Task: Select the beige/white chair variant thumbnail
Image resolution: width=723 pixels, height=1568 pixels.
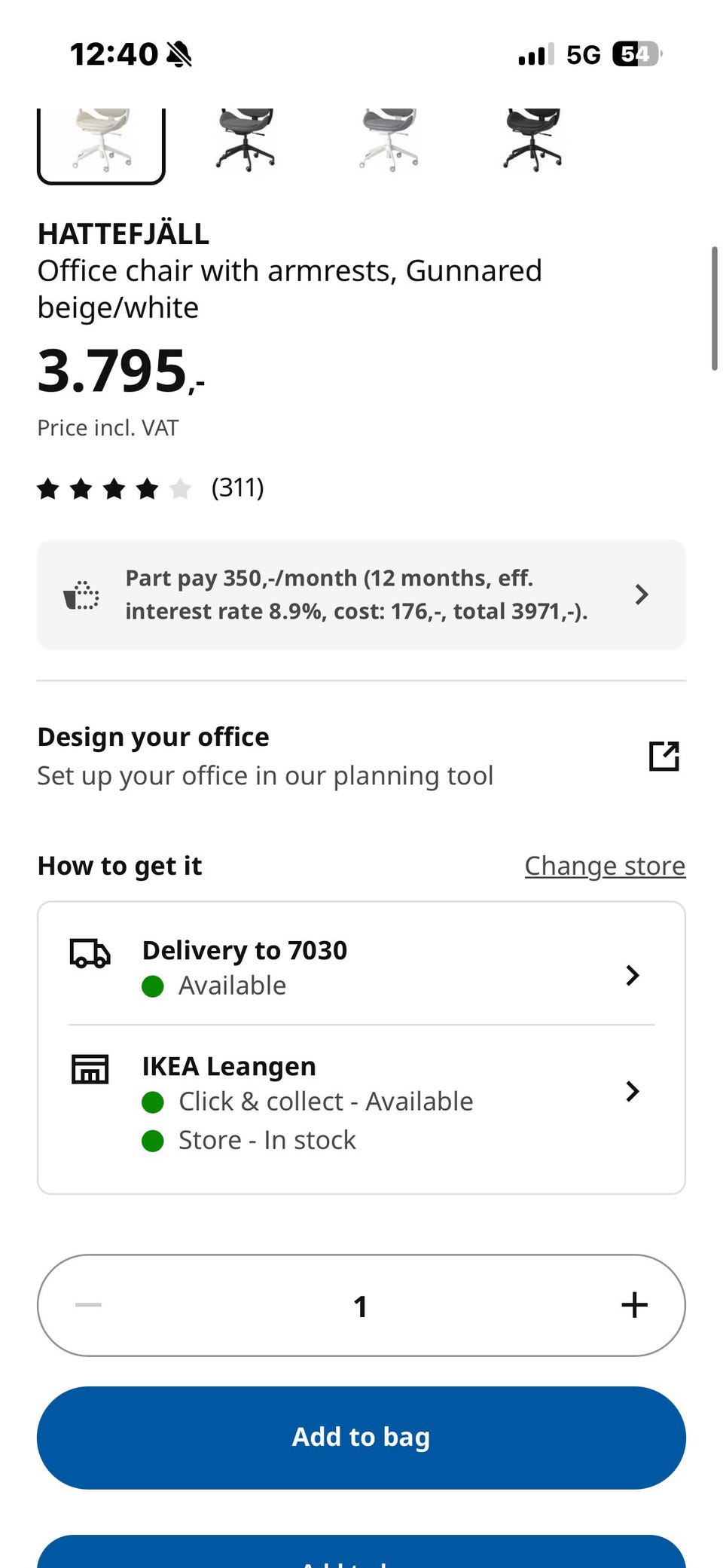Action: point(101,143)
